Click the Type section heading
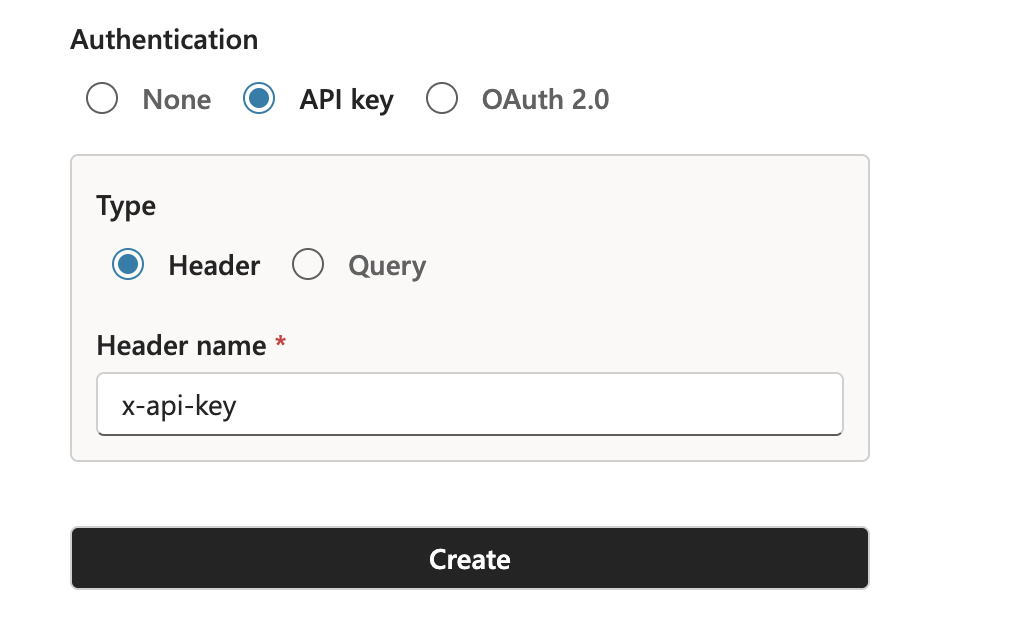This screenshot has height=642, width=1032. [126, 206]
